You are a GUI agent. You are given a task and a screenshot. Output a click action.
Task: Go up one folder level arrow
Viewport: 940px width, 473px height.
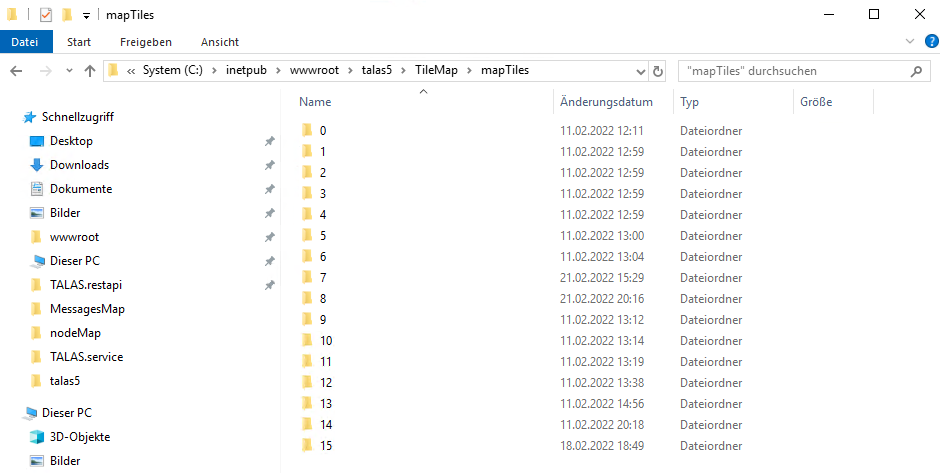[90, 71]
